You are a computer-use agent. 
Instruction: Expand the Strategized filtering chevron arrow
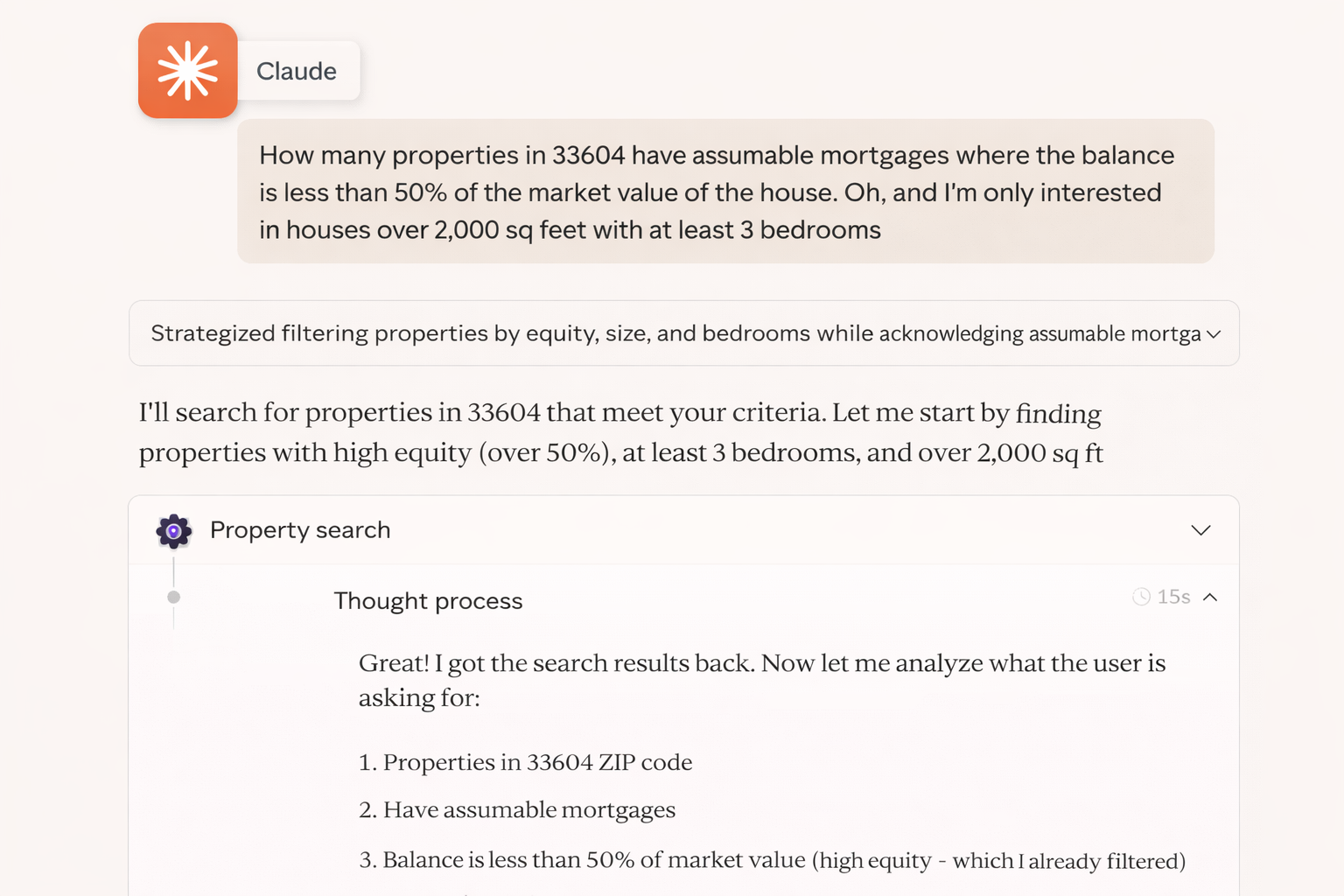[1214, 334]
